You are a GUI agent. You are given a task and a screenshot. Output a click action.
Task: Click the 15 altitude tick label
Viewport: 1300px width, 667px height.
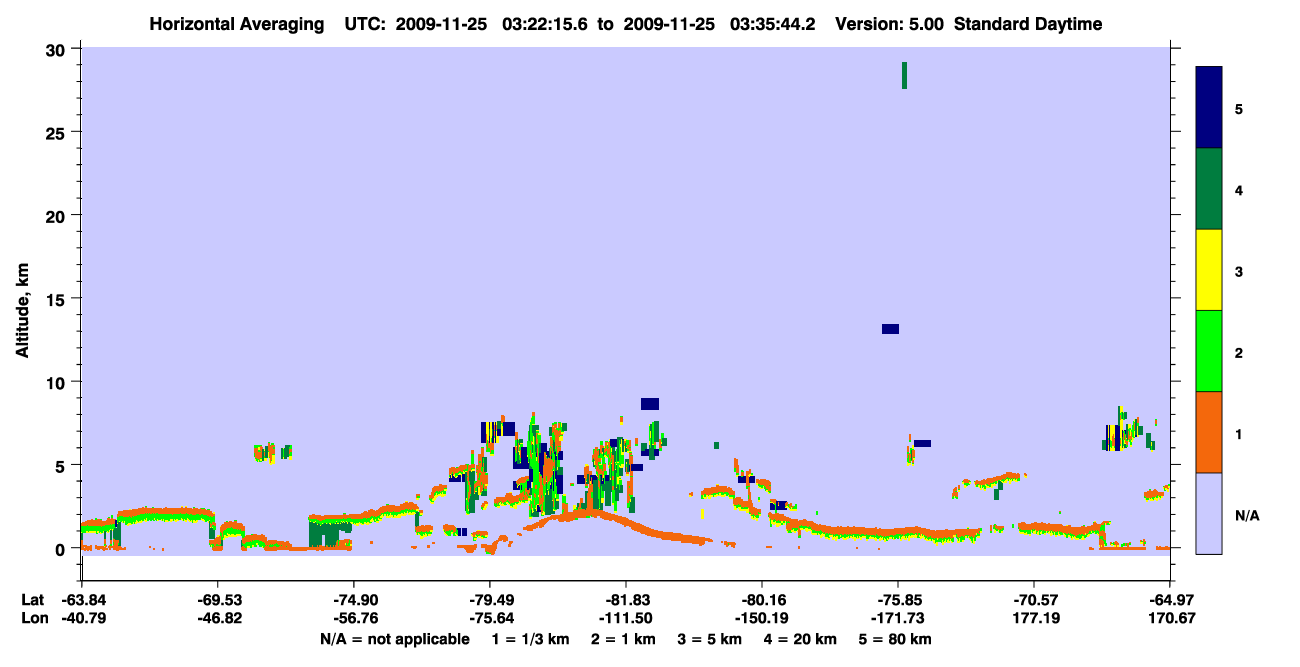pyautogui.click(x=58, y=299)
